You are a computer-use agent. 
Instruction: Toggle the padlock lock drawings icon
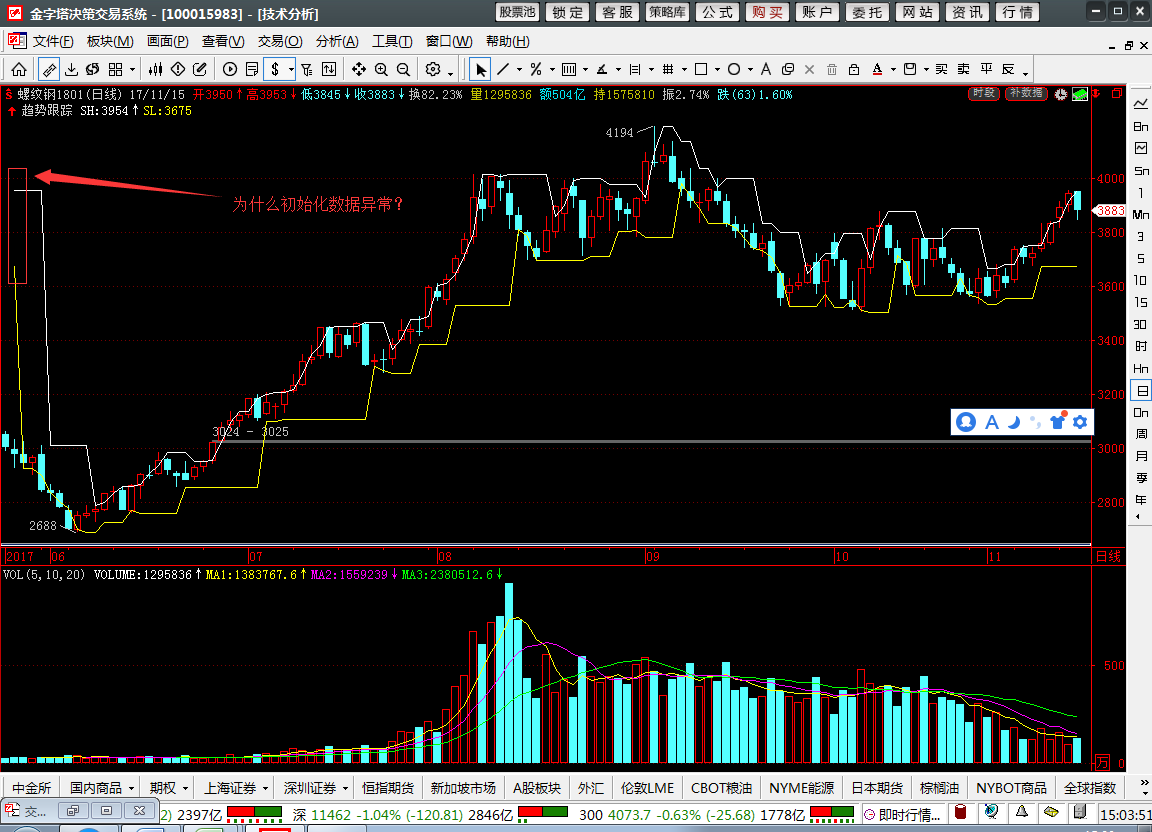point(854,69)
